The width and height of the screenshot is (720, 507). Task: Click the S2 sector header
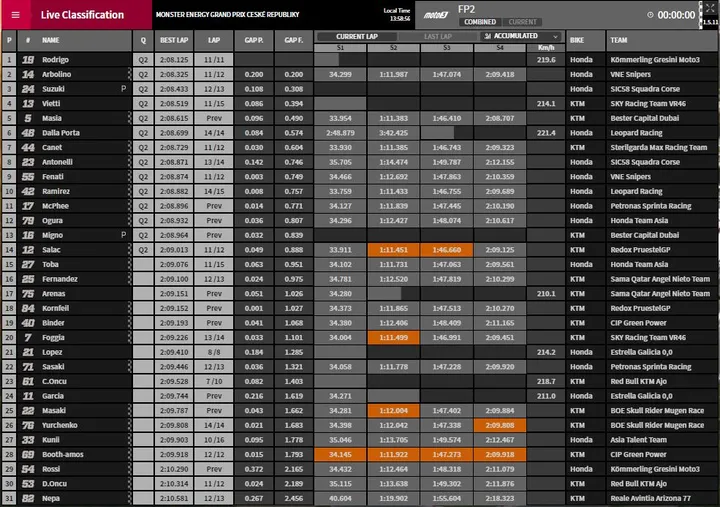click(x=394, y=48)
